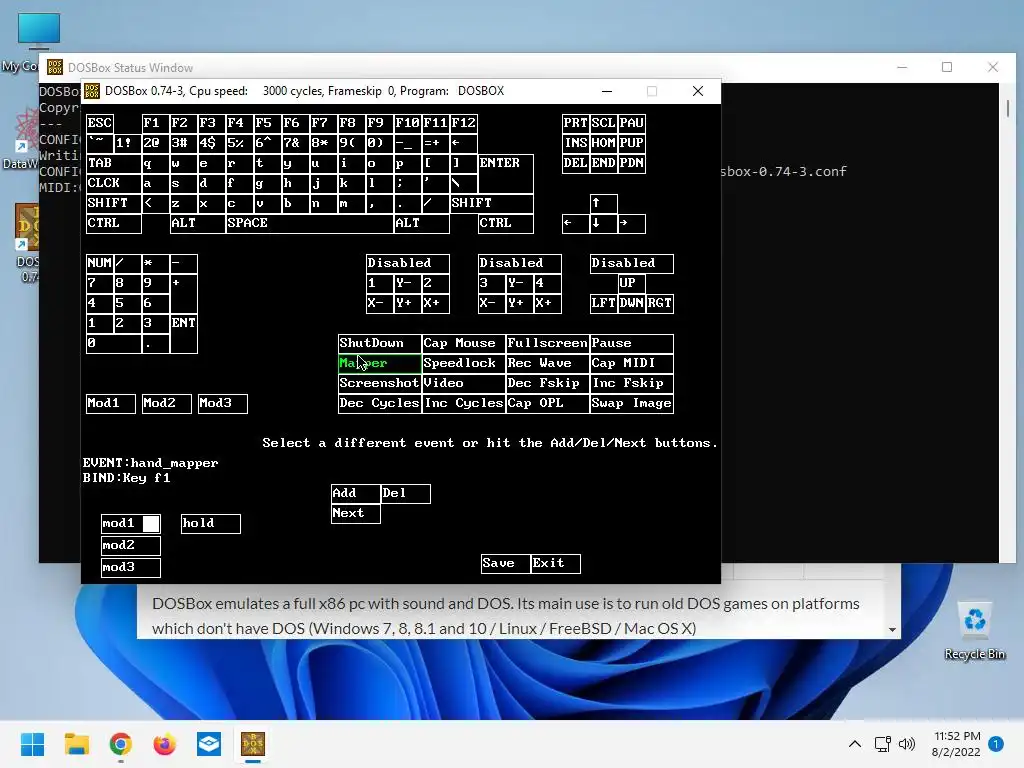Select the ENTER key in the mapper

click(505, 173)
